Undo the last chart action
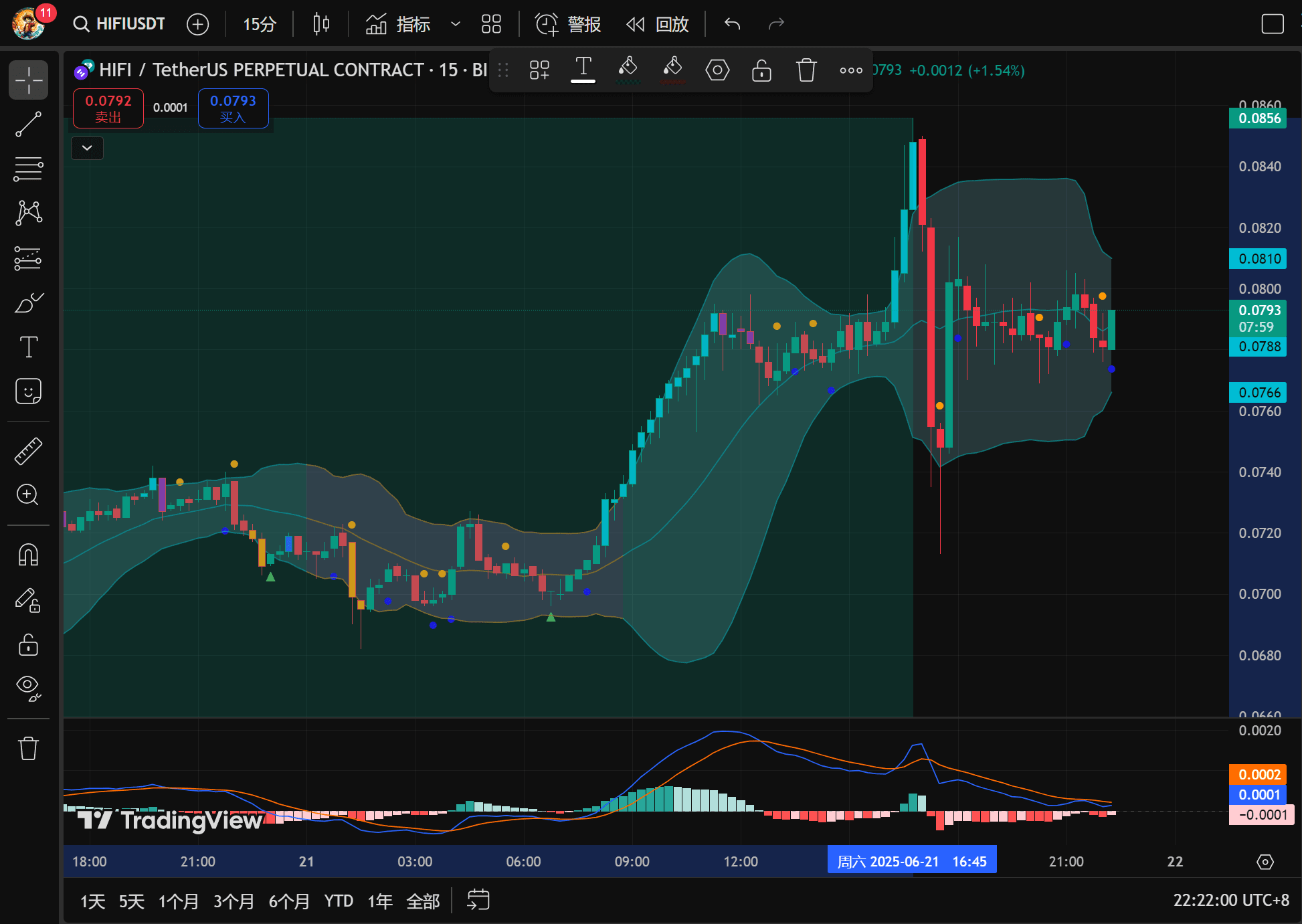 tap(733, 24)
